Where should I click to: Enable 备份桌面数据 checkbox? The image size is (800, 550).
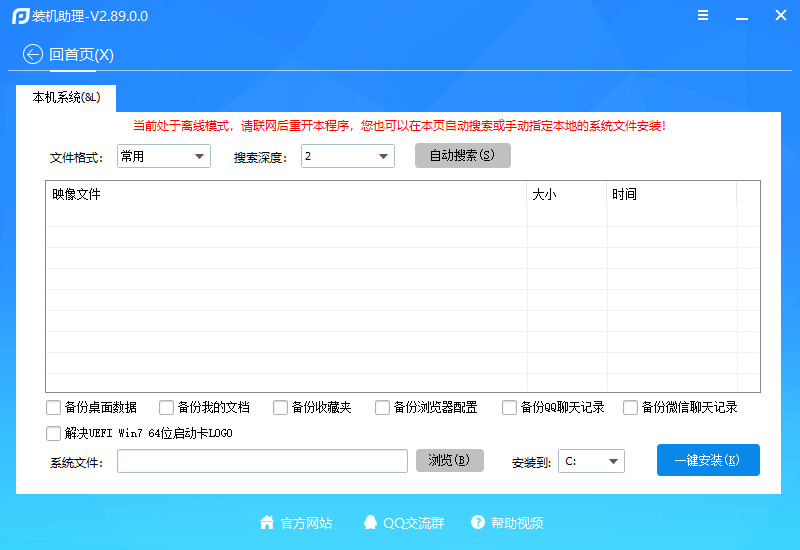54,408
